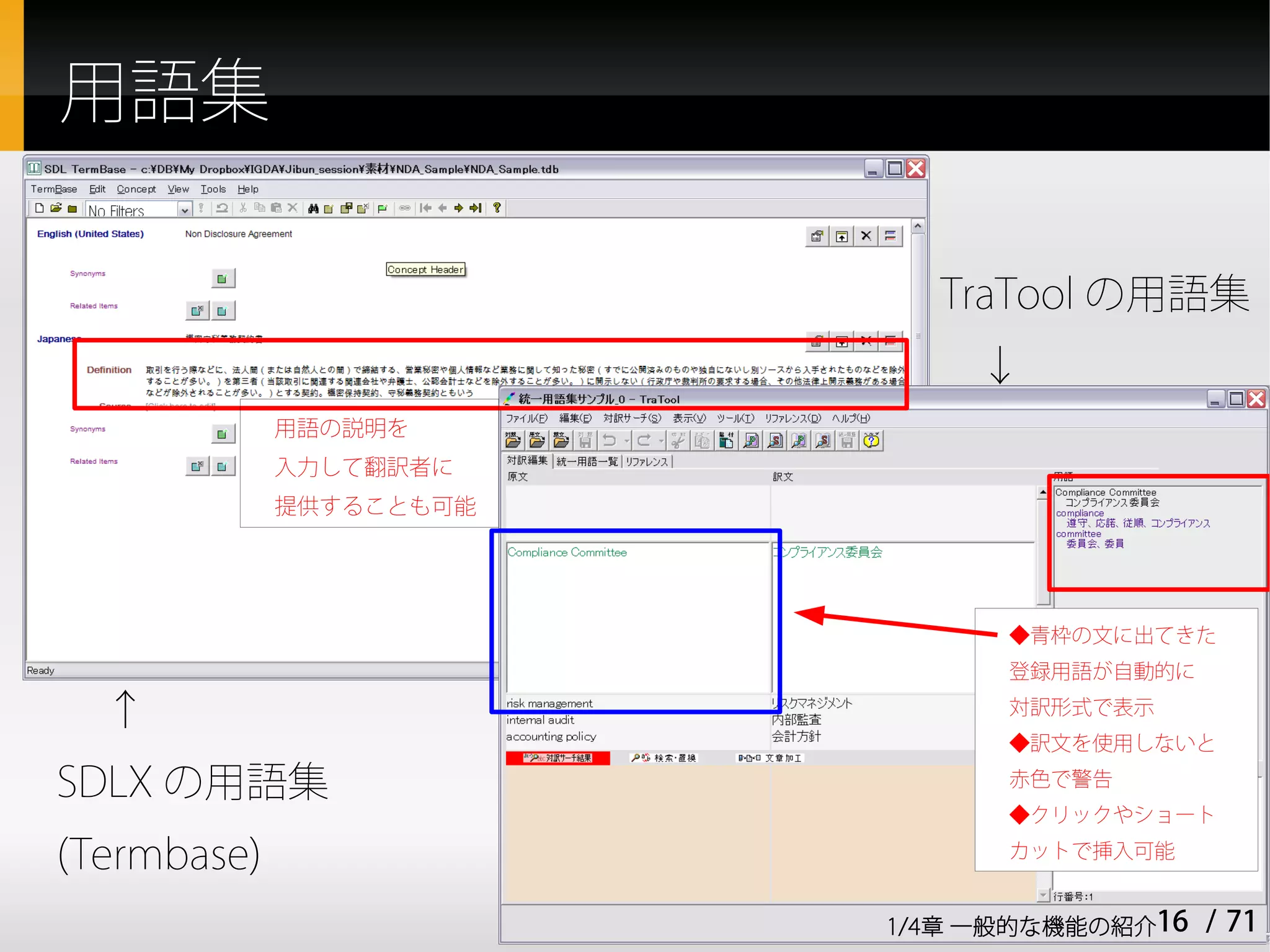1270x952 pixels.
Task: Open the No Filters dropdown in TermBase
Action: point(184,210)
